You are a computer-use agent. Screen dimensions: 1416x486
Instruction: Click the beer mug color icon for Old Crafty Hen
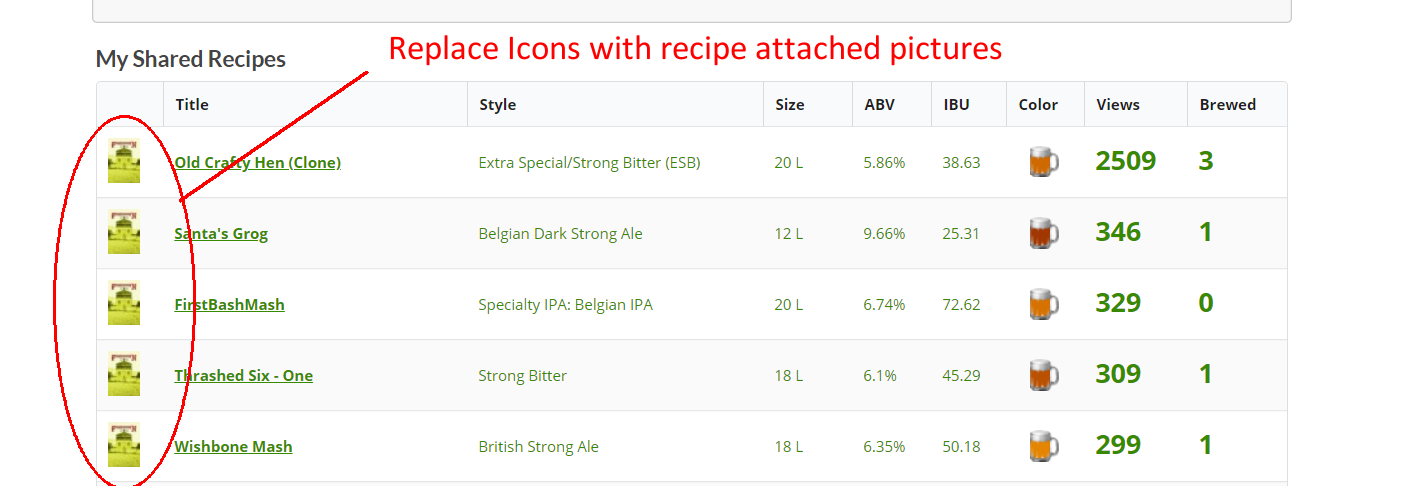coord(1044,162)
